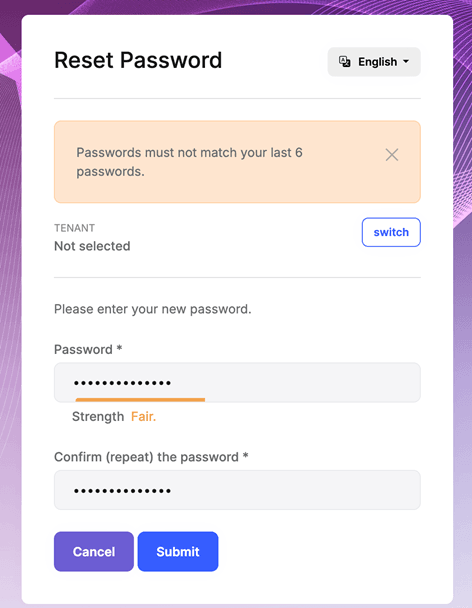Click the password history warning message text

(x=189, y=162)
